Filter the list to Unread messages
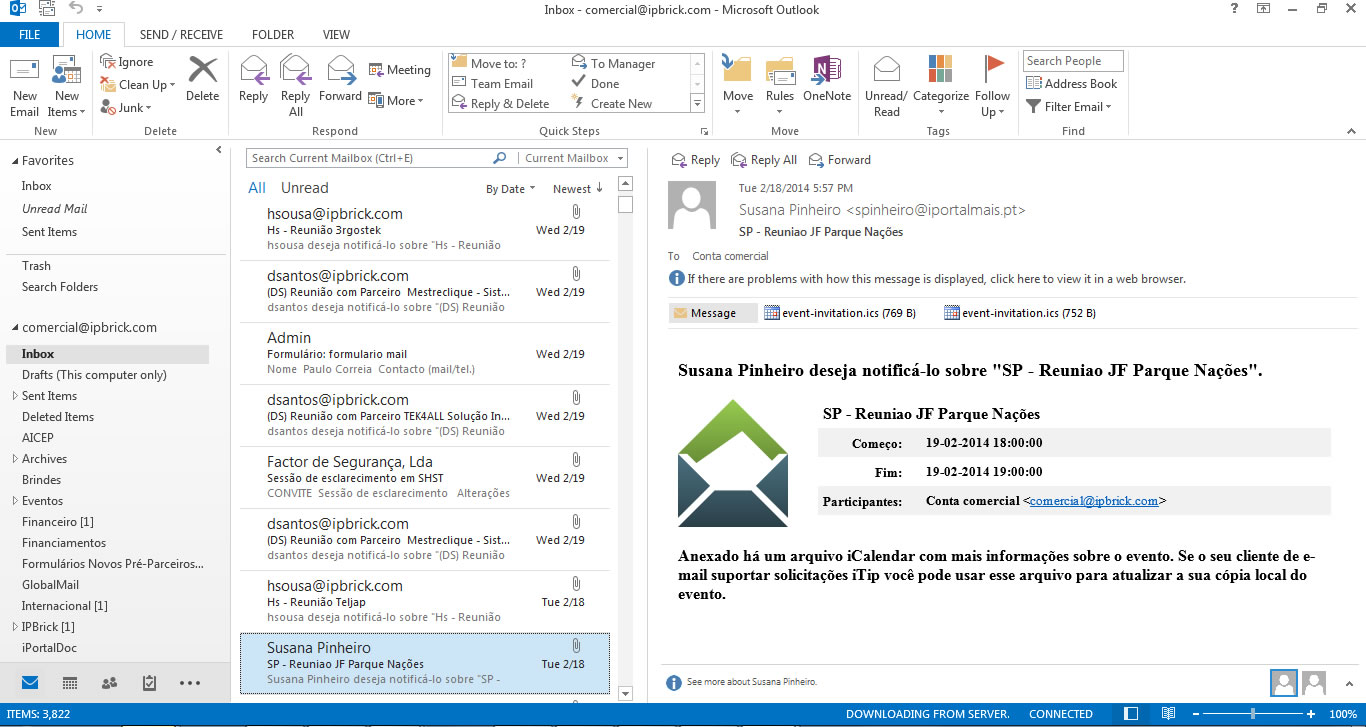 pos(304,188)
